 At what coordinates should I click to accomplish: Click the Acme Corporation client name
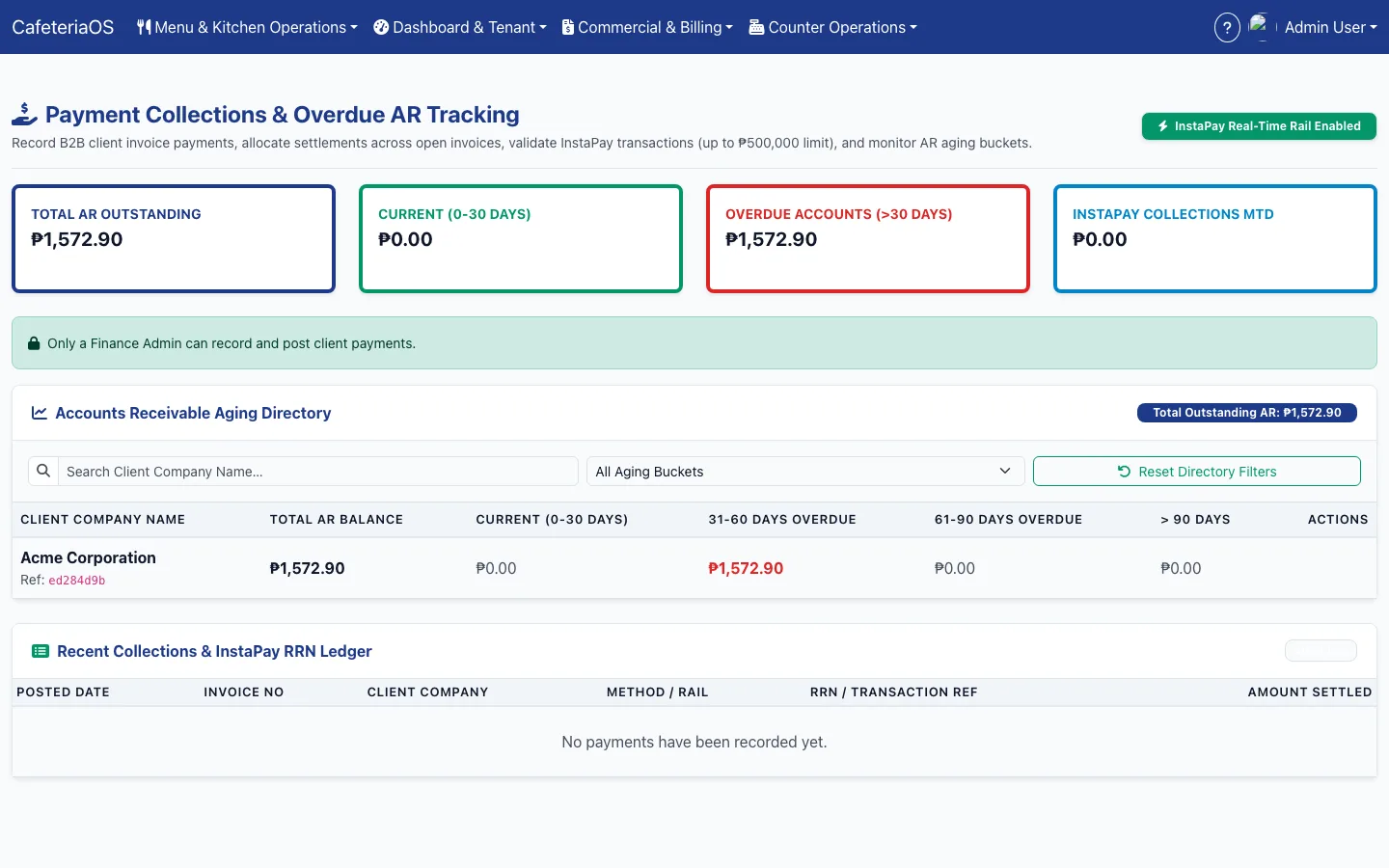pos(88,557)
